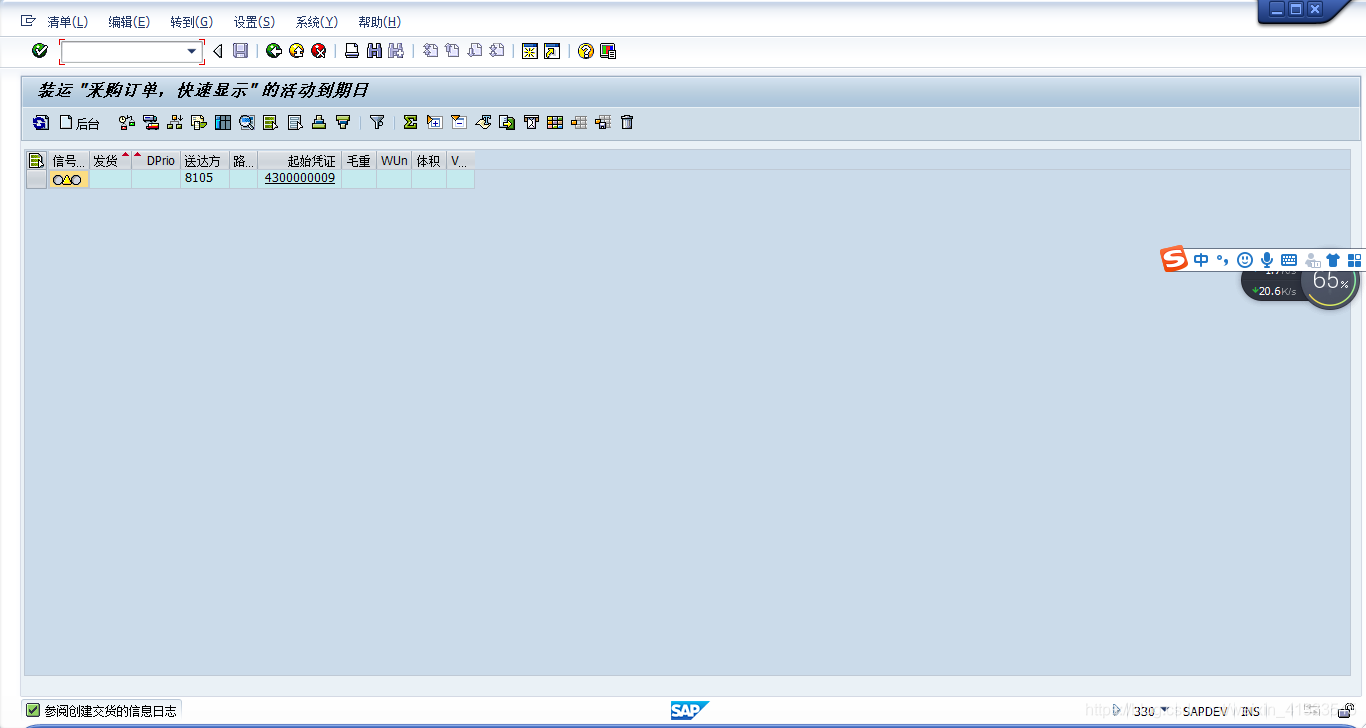Viewport: 1366px width, 728px height.
Task: Open Find with the binoculars icon
Action: (374, 51)
